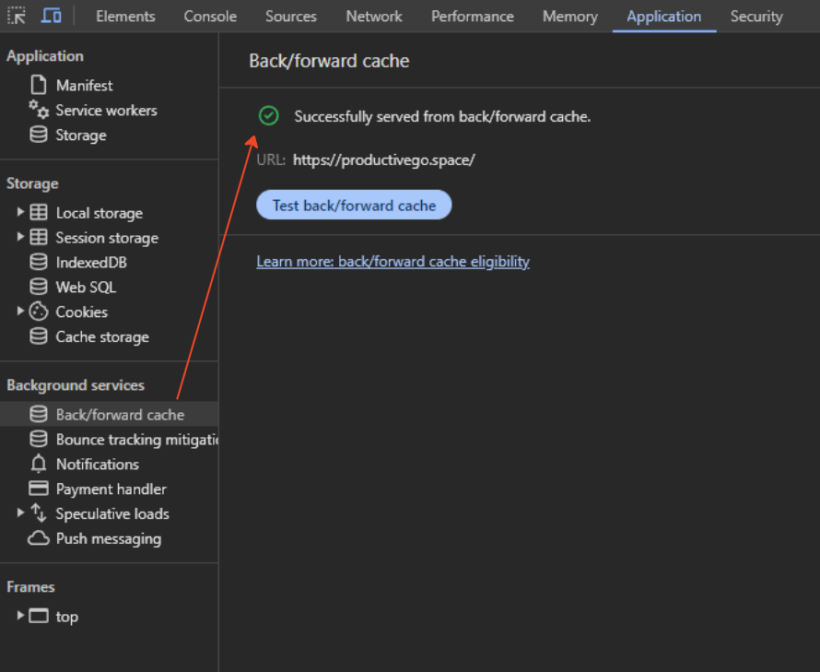Select the Inspect element tool

pyautogui.click(x=16, y=16)
